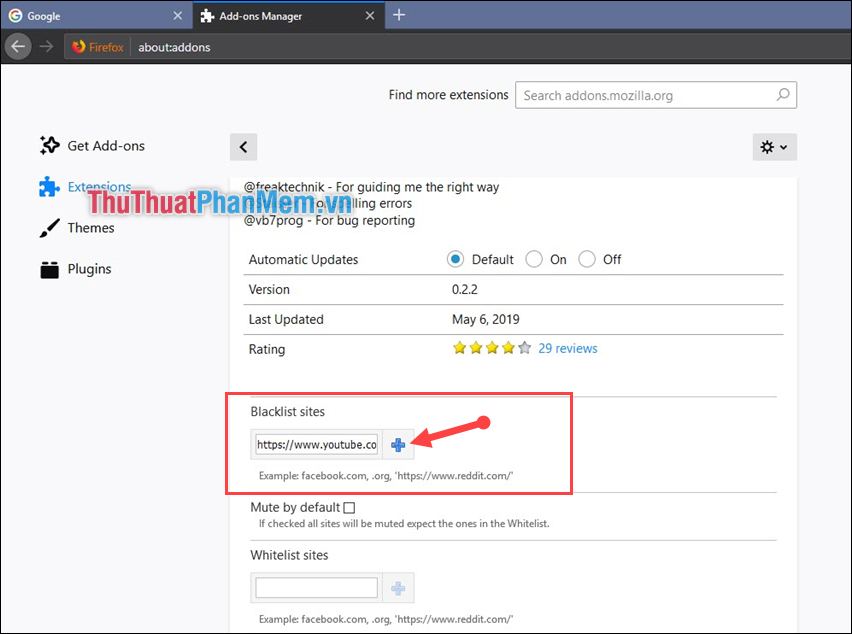852x634 pixels.
Task: Open a new tab with the plus button
Action: click(x=399, y=15)
